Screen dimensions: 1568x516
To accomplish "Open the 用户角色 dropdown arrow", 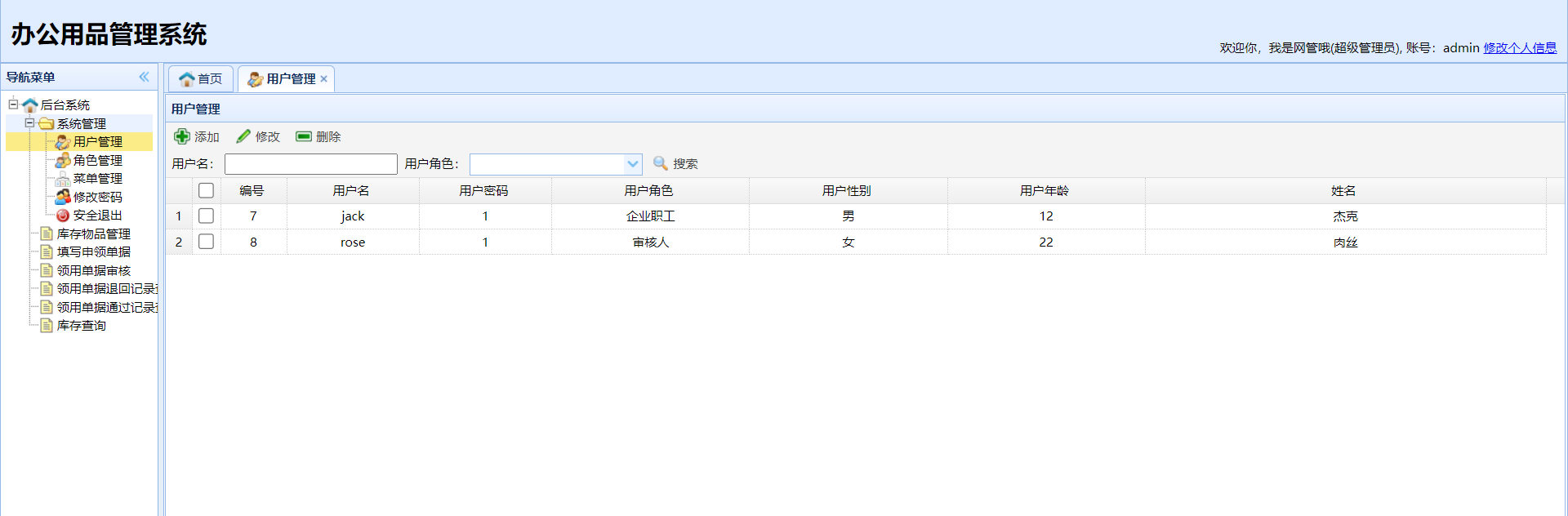I will [x=633, y=164].
